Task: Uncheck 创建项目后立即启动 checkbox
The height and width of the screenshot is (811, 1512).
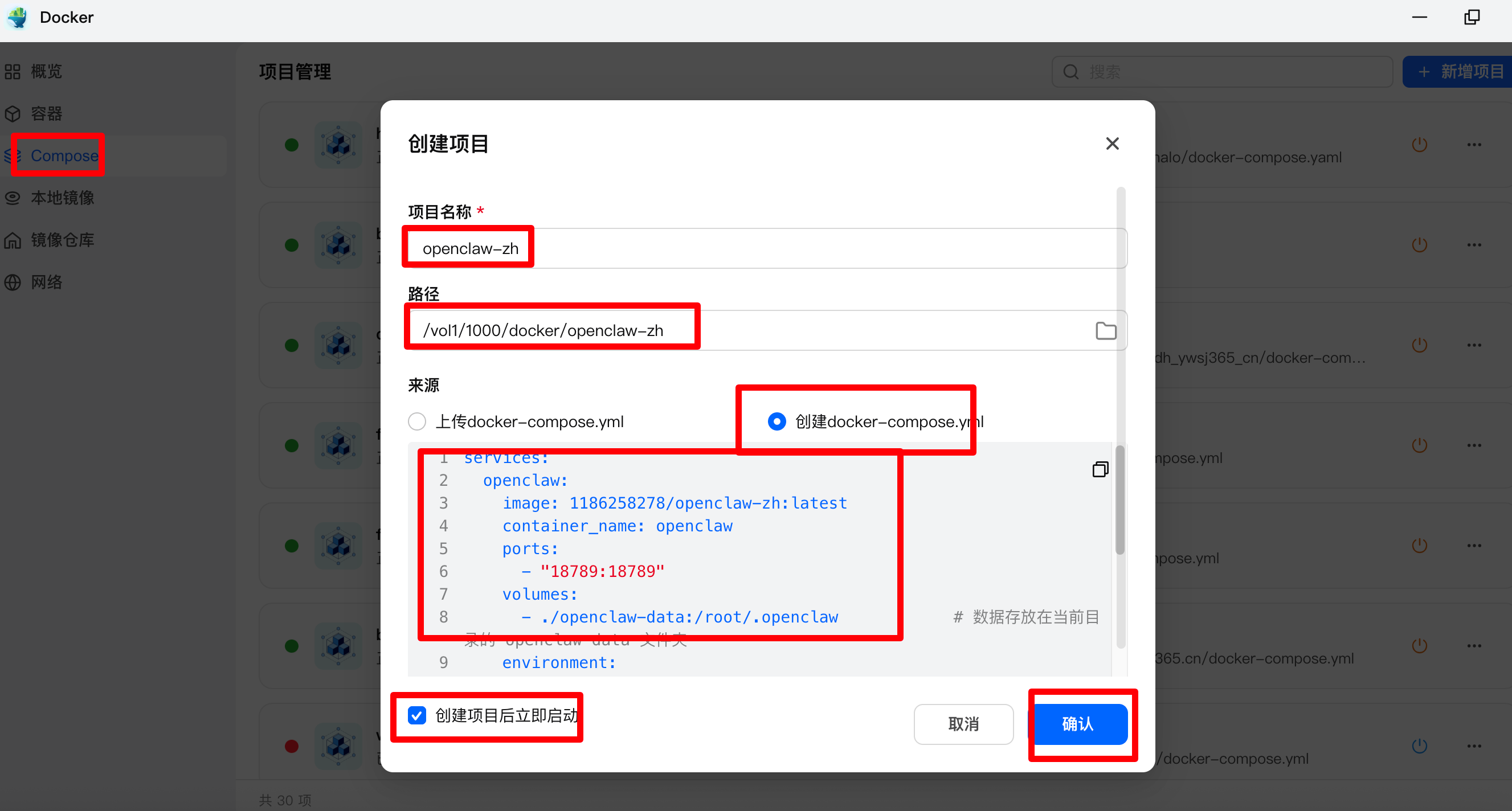Action: click(x=416, y=715)
